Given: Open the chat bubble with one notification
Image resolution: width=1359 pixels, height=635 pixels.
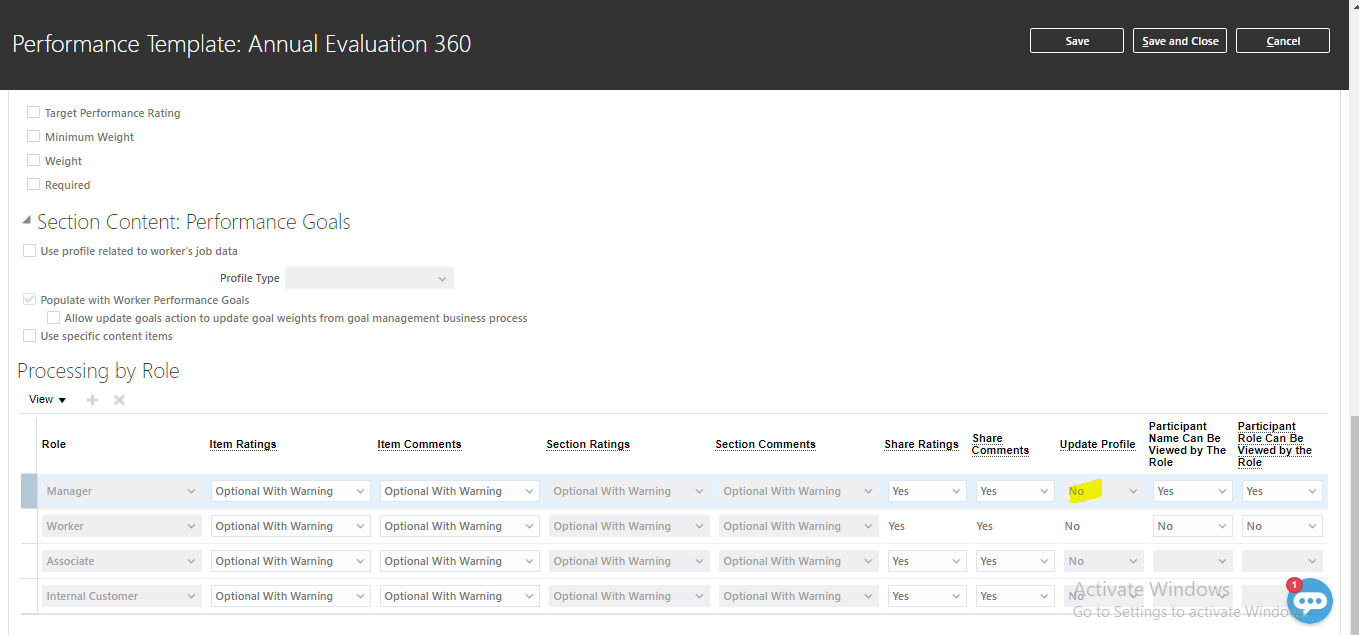Looking at the screenshot, I should pyautogui.click(x=1310, y=601).
